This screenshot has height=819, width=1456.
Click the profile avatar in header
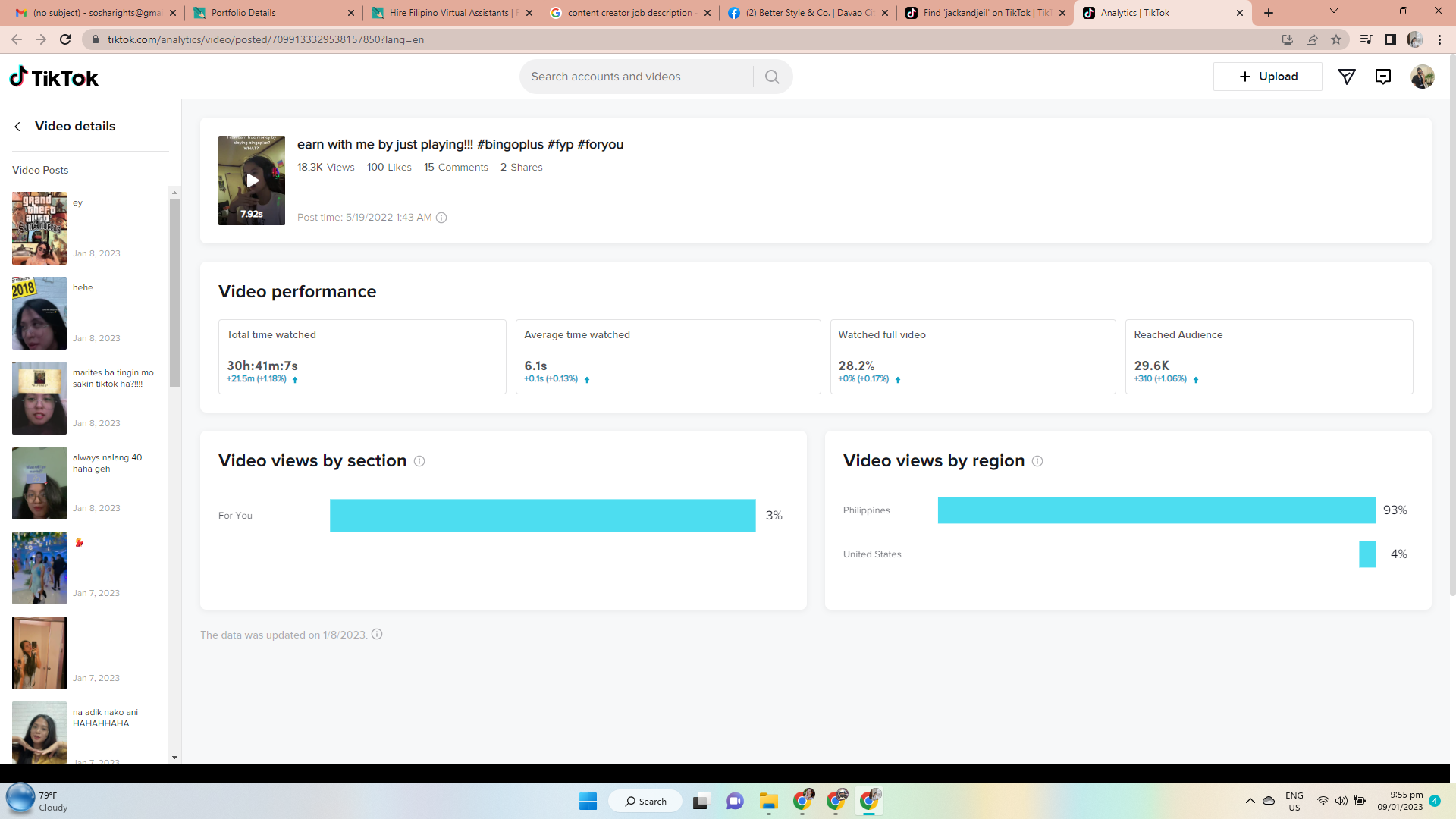pyautogui.click(x=1422, y=77)
